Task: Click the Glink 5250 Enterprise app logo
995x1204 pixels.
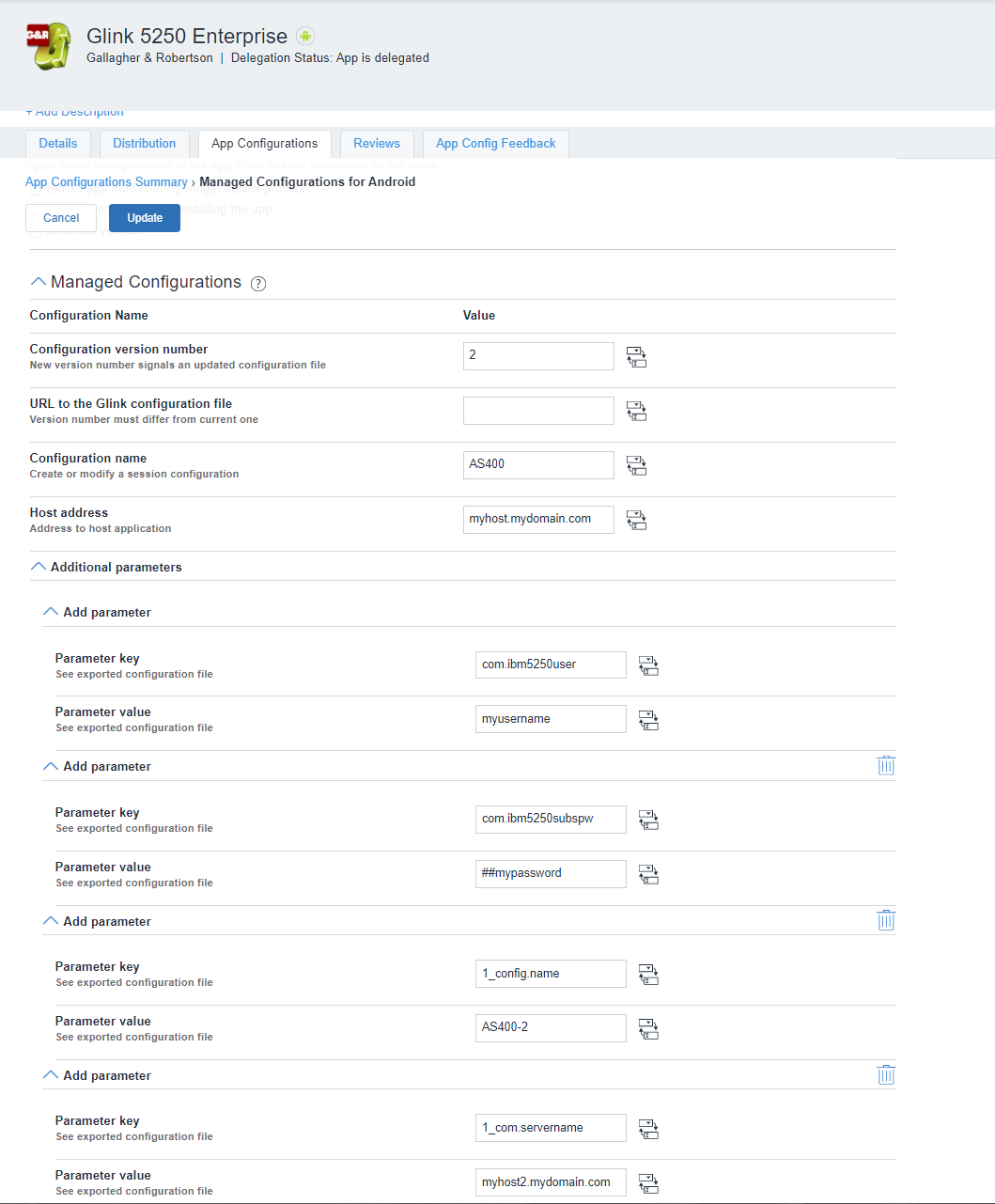Action: pos(48,46)
